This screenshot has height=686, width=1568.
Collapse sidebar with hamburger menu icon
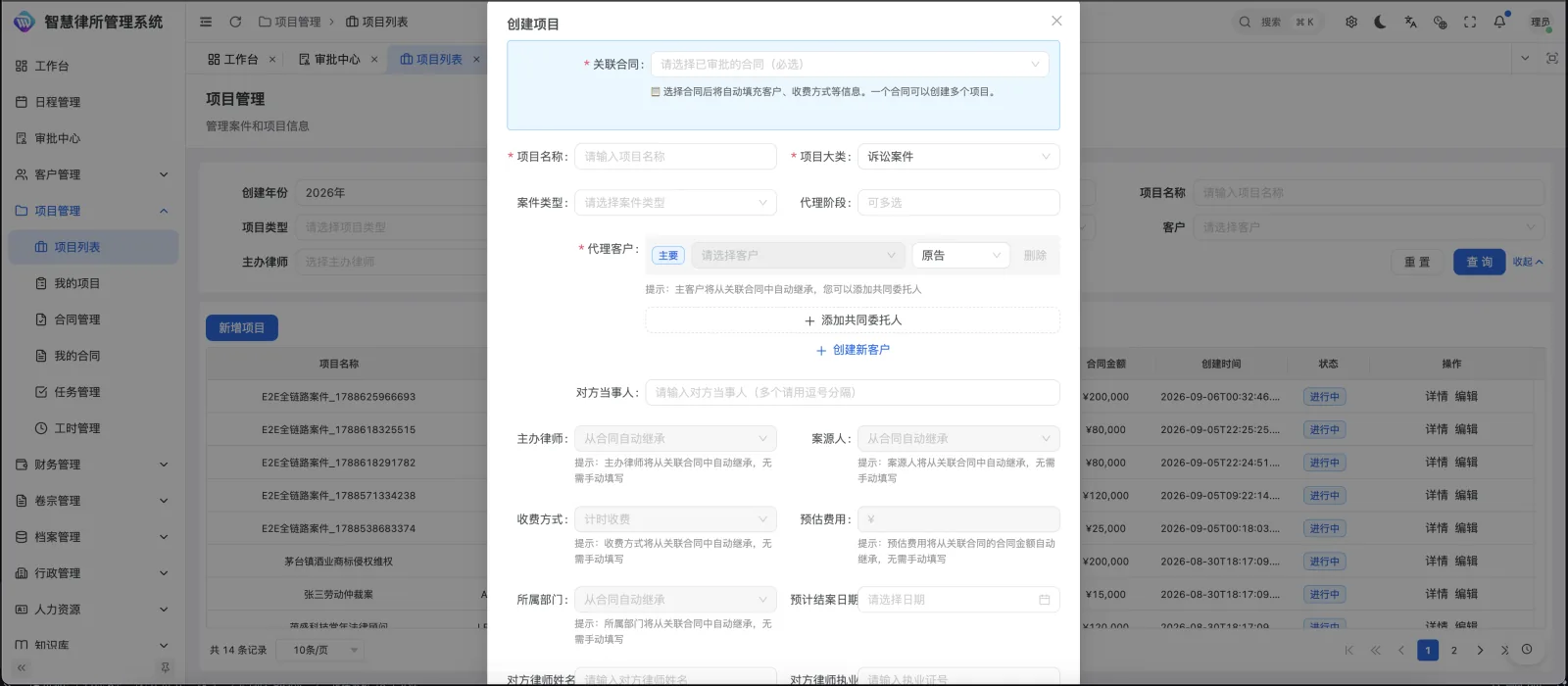[206, 22]
